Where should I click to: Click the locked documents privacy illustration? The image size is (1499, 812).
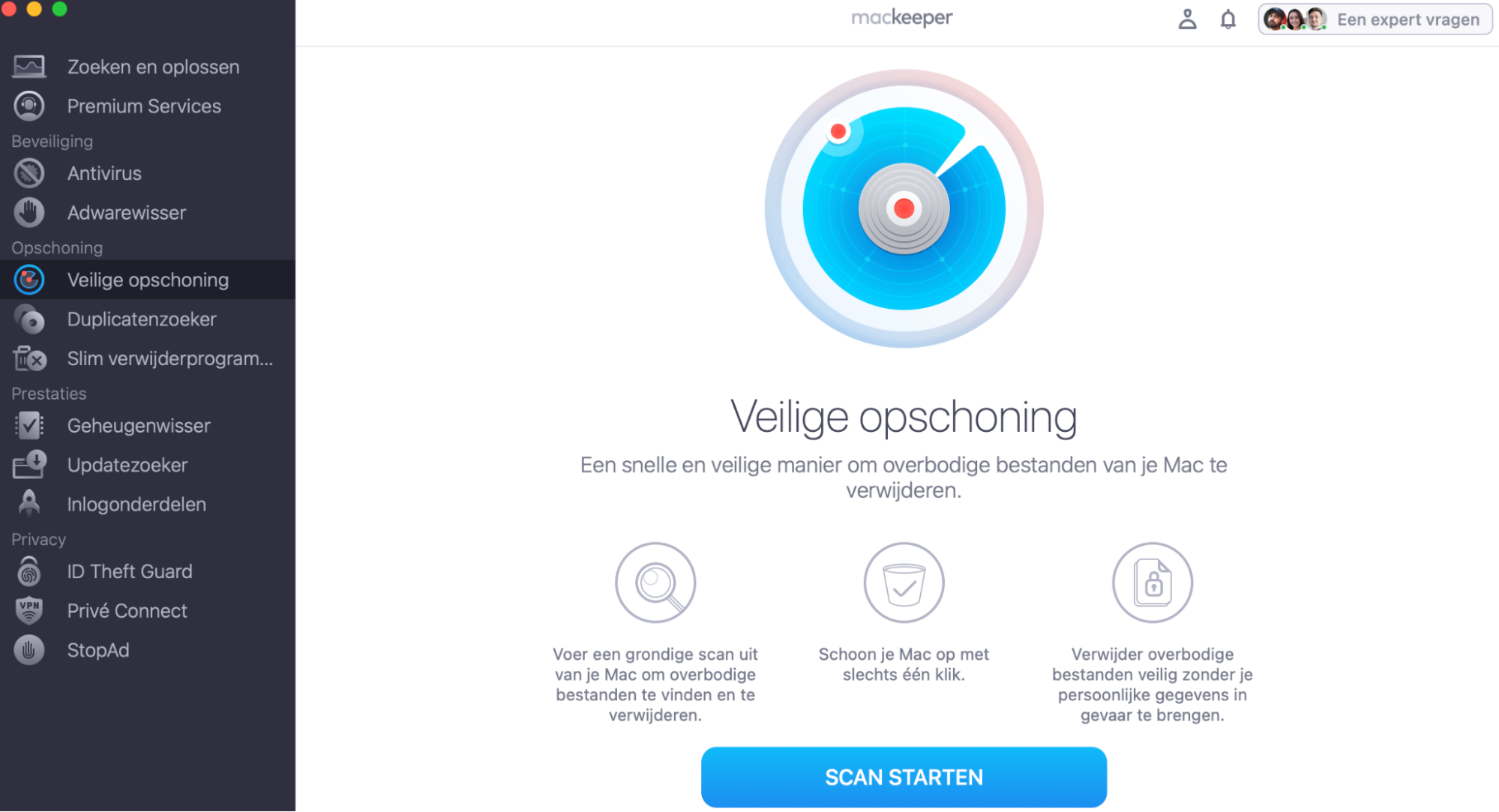(1152, 583)
